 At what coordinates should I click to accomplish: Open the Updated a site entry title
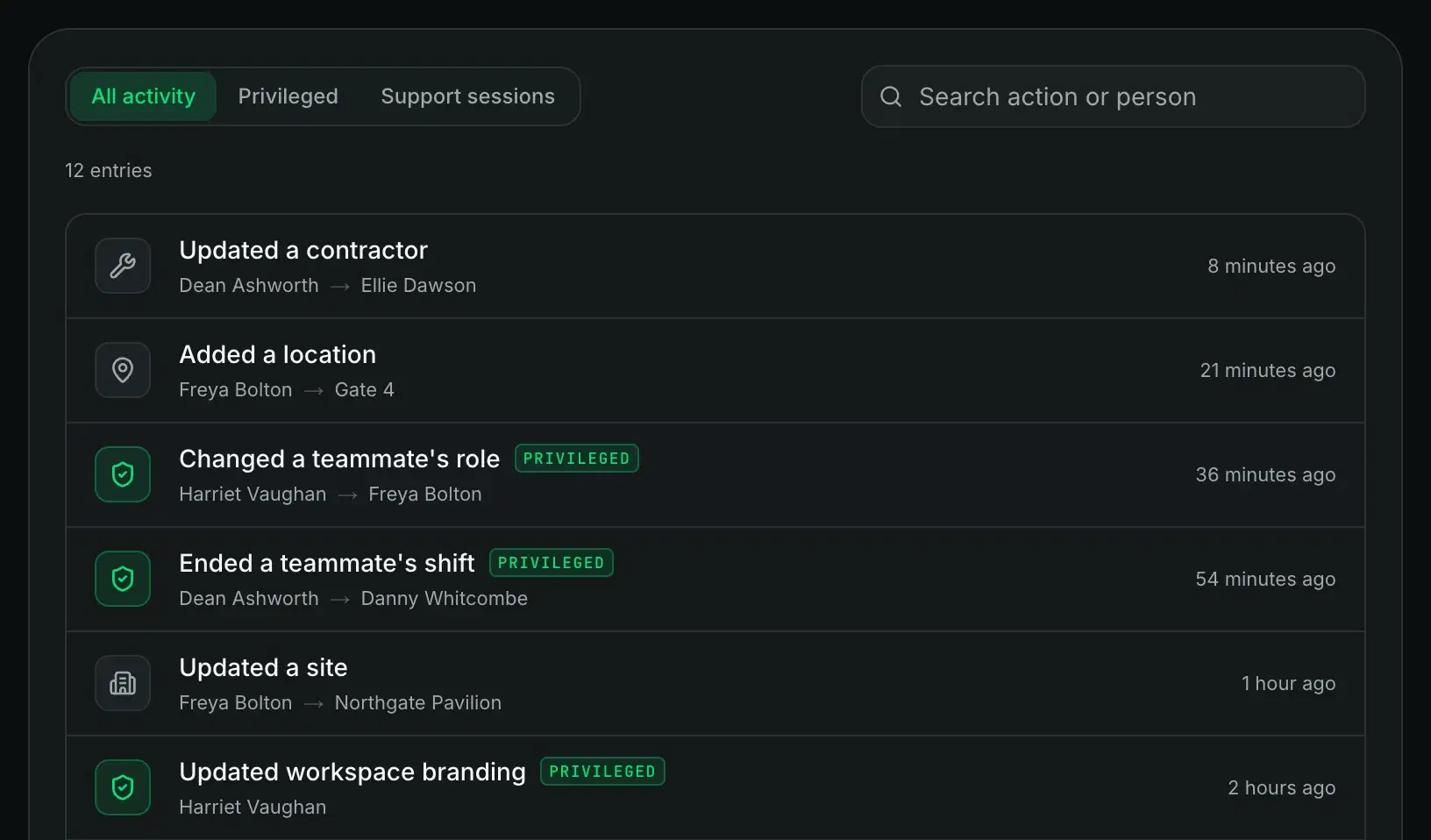[x=263, y=667]
